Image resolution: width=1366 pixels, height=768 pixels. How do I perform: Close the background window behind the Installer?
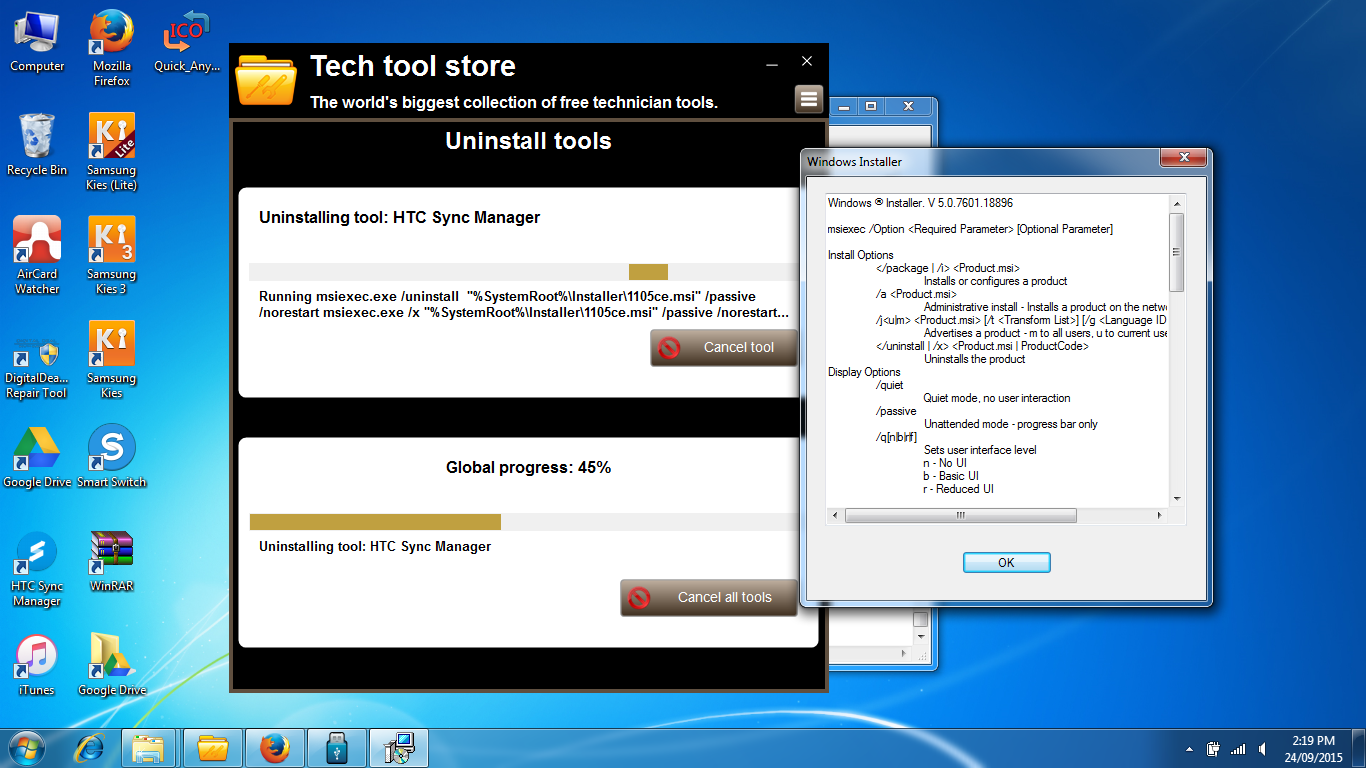coord(908,105)
